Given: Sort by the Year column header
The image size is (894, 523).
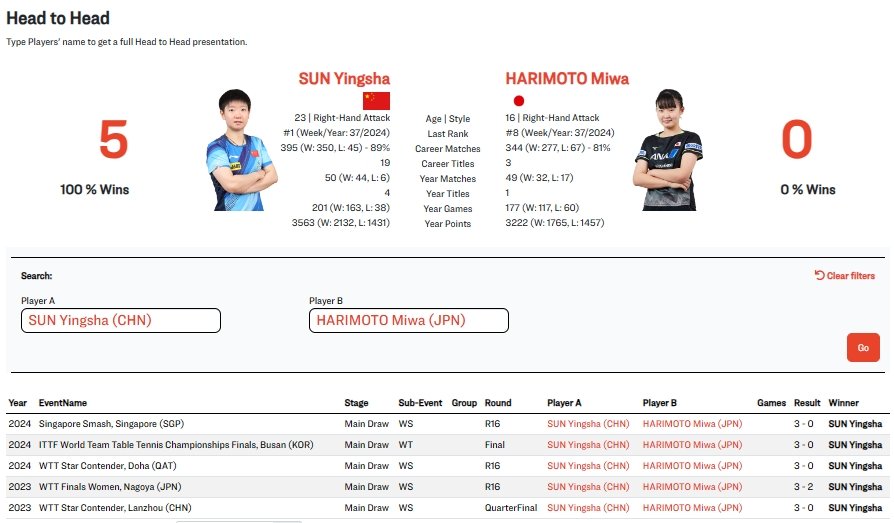Looking at the screenshot, I should pyautogui.click(x=18, y=403).
